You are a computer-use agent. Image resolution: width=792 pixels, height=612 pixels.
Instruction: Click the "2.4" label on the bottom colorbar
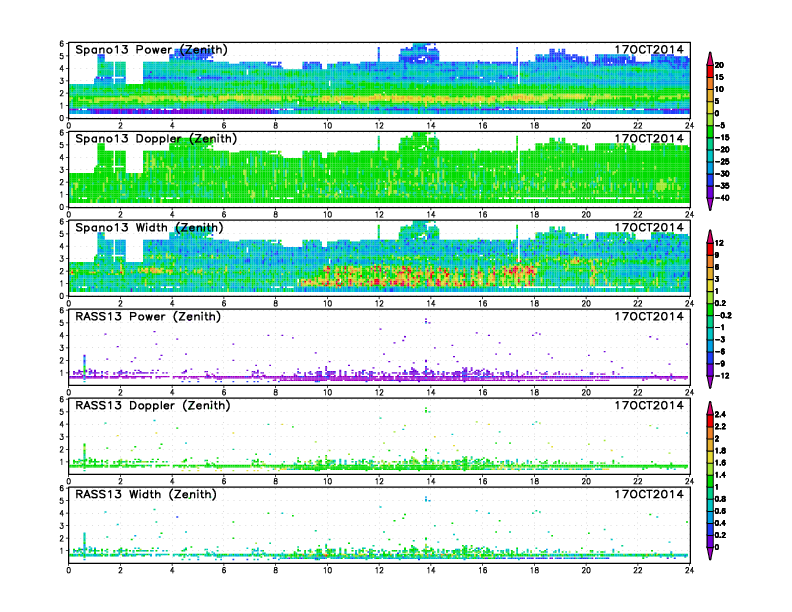coord(720,415)
